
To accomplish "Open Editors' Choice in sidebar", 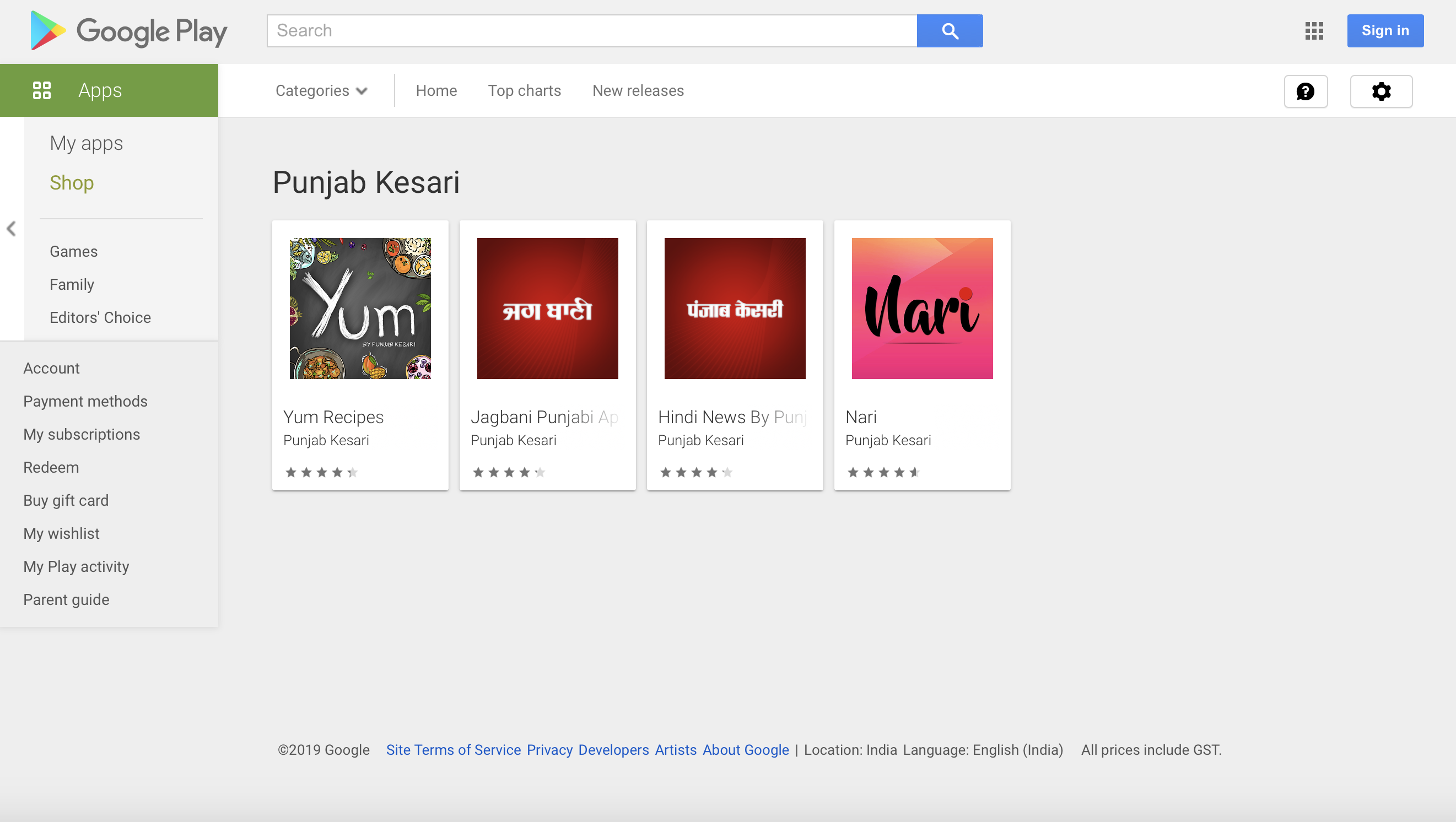I will click(x=100, y=317).
